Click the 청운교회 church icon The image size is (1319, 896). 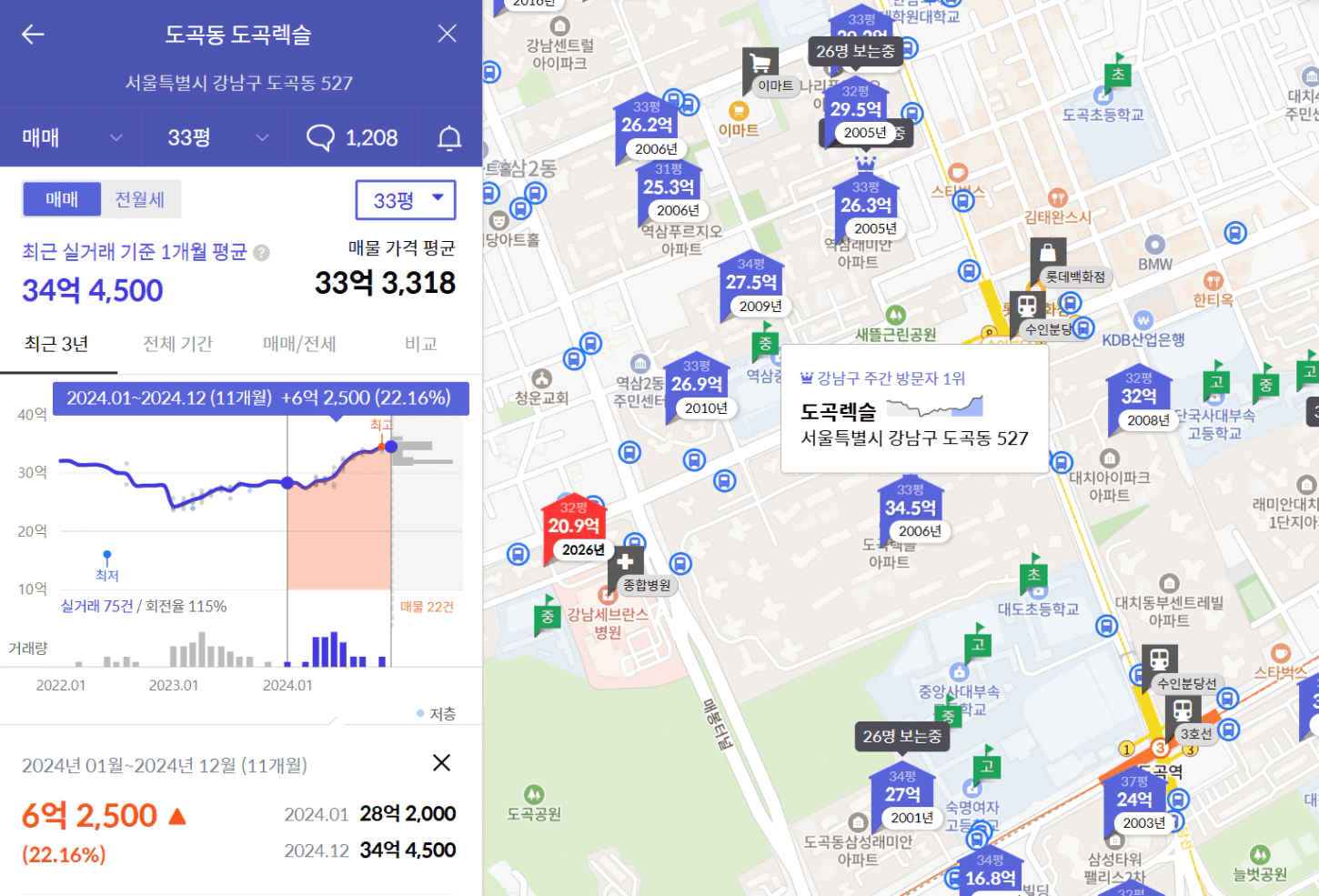point(542,378)
